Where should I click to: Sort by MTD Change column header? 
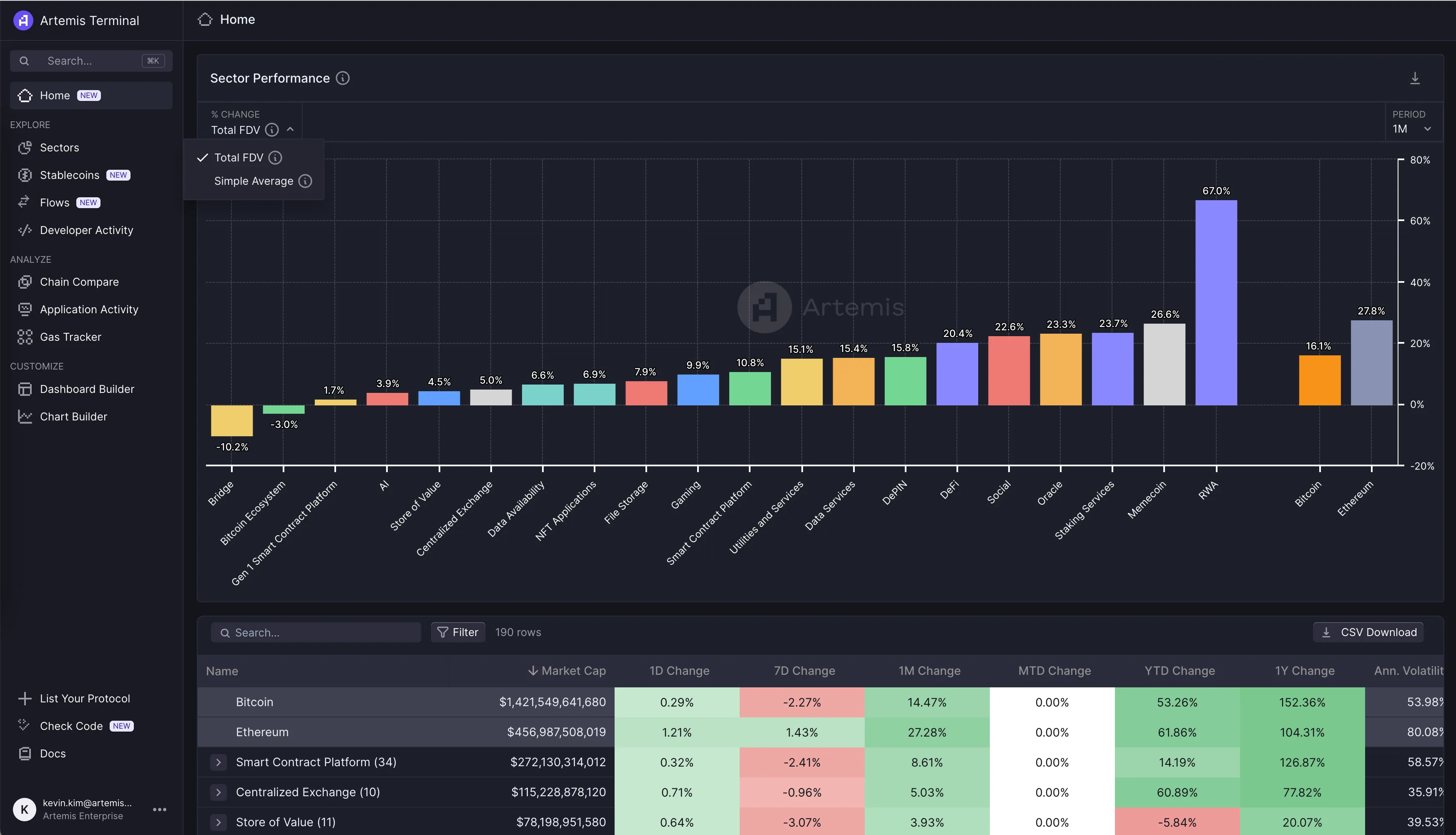[1054, 671]
